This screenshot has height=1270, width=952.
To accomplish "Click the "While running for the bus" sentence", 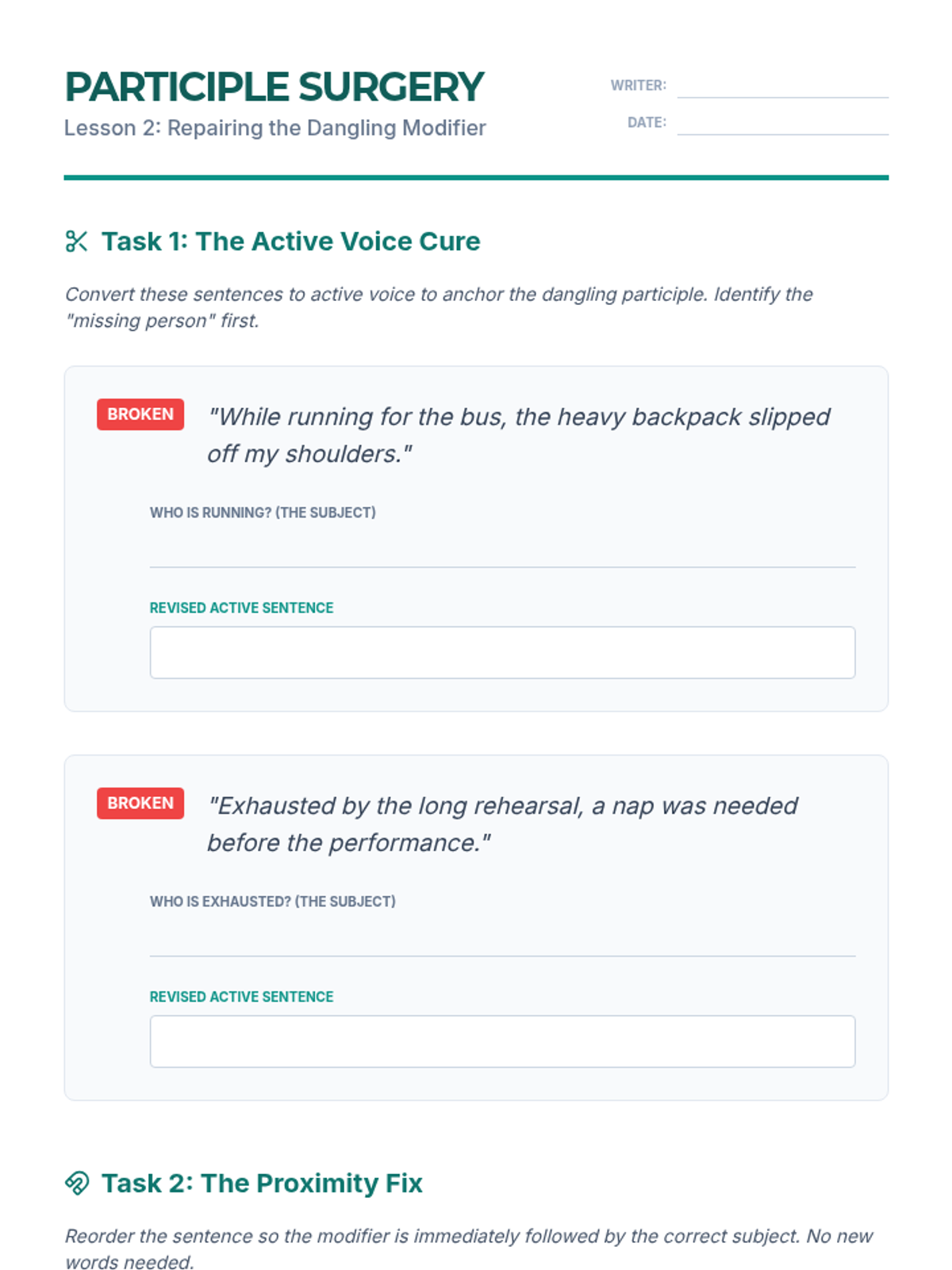I will pos(518,435).
